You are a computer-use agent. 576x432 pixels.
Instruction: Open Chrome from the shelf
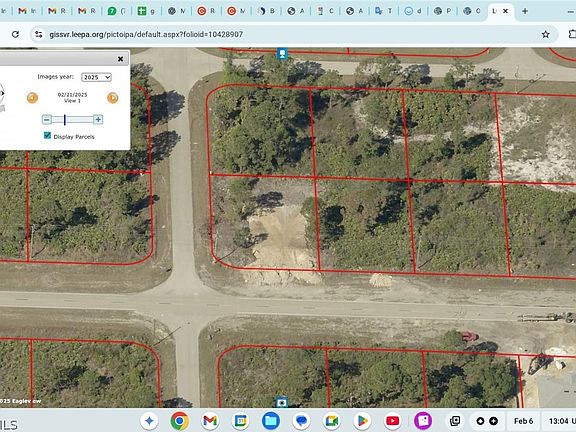[x=179, y=421]
